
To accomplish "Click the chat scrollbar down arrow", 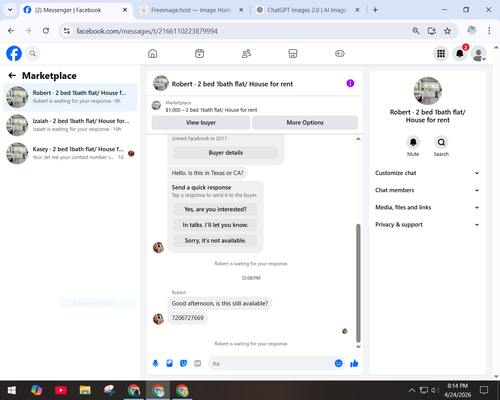I will coord(358,347).
